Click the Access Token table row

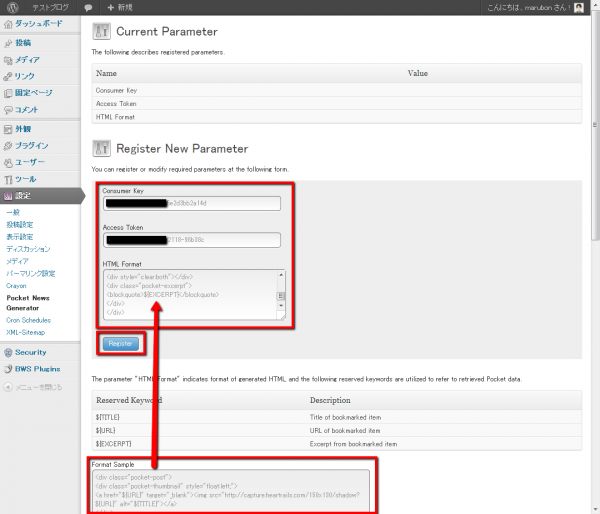[x=337, y=104]
